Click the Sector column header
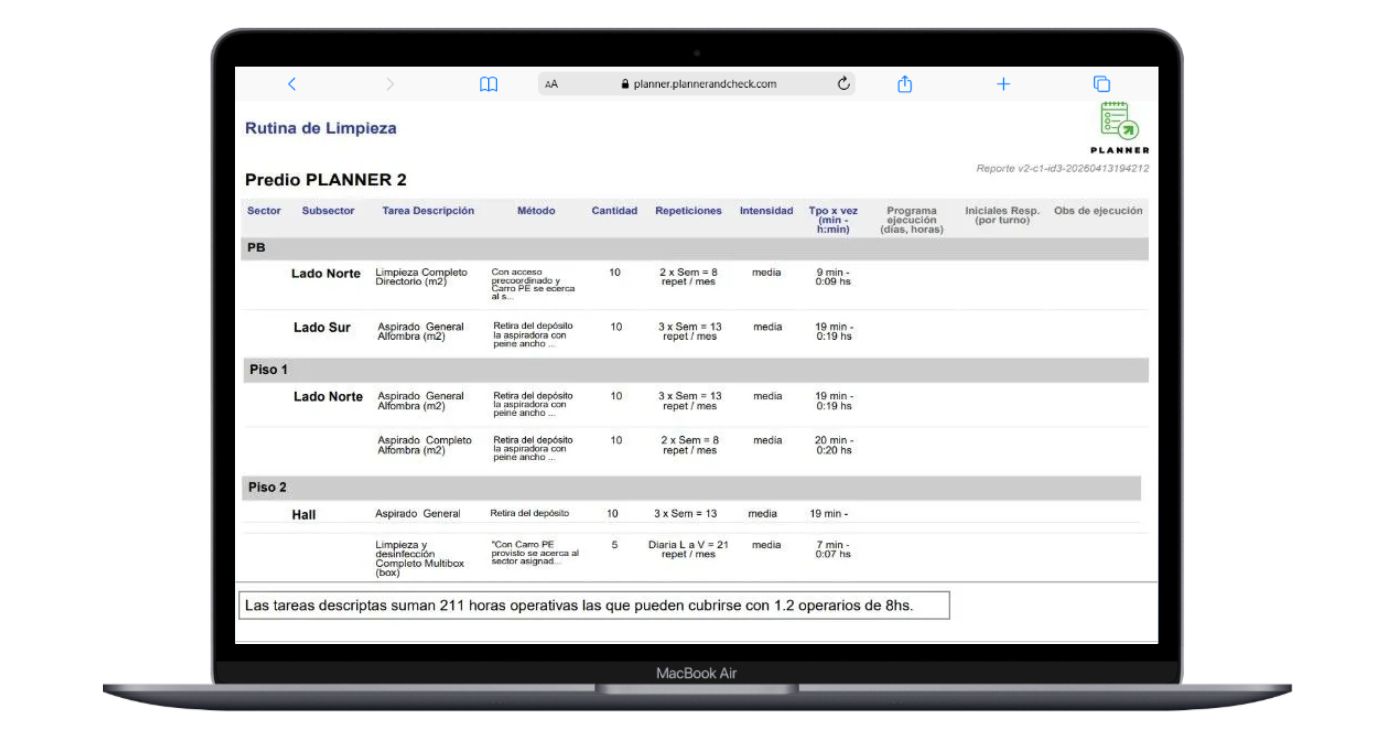1392x752 pixels. point(264,211)
